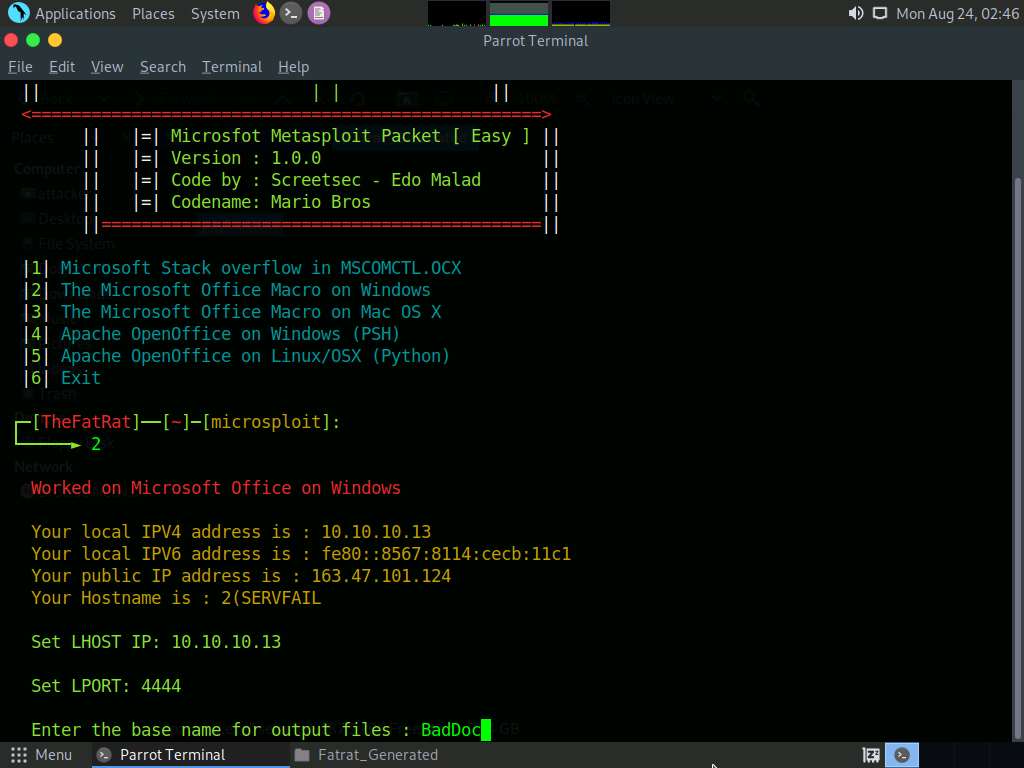Click the green window button

33,40
